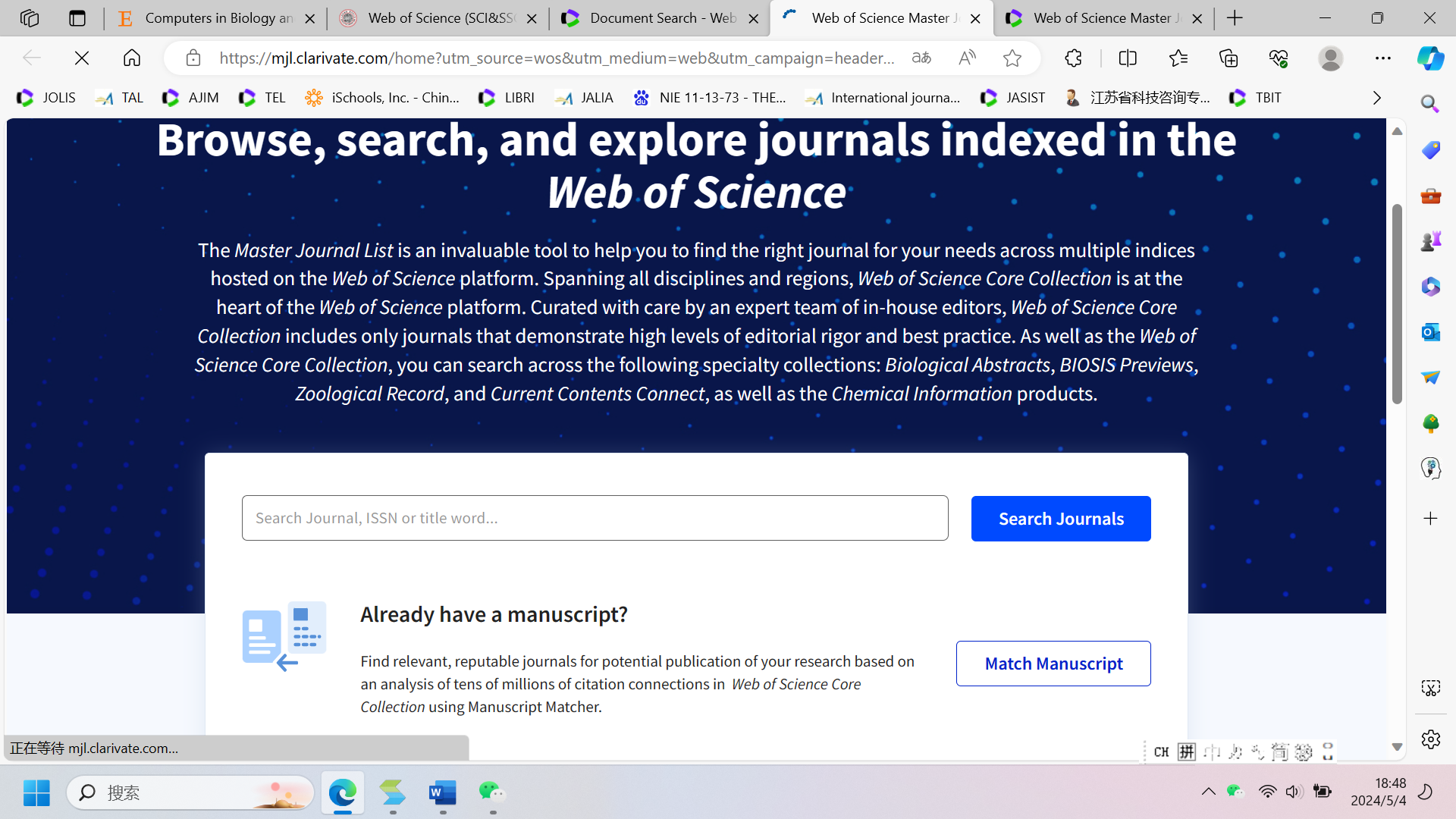Open the TBIT bookmark
The image size is (1456, 819).
(x=1256, y=98)
